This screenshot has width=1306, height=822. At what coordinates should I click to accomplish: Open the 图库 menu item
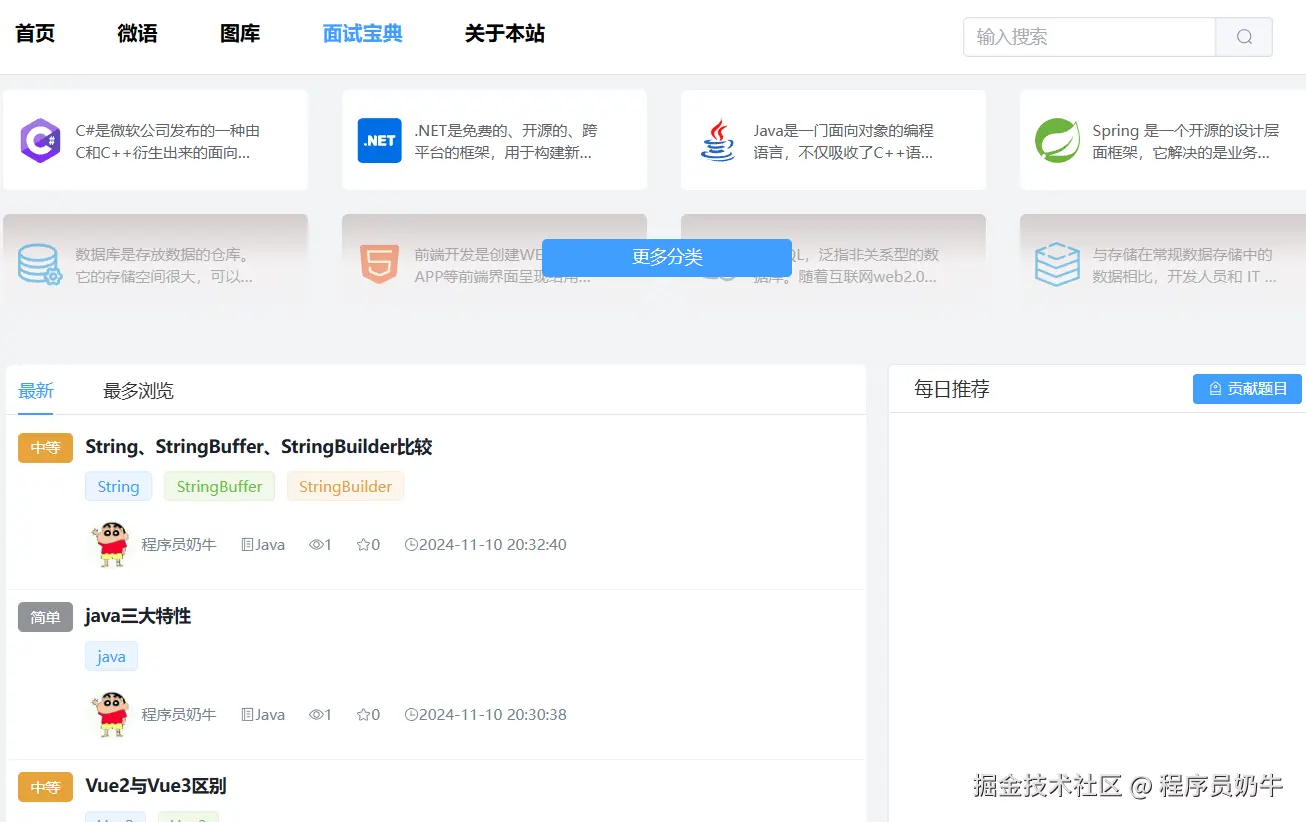click(x=240, y=33)
